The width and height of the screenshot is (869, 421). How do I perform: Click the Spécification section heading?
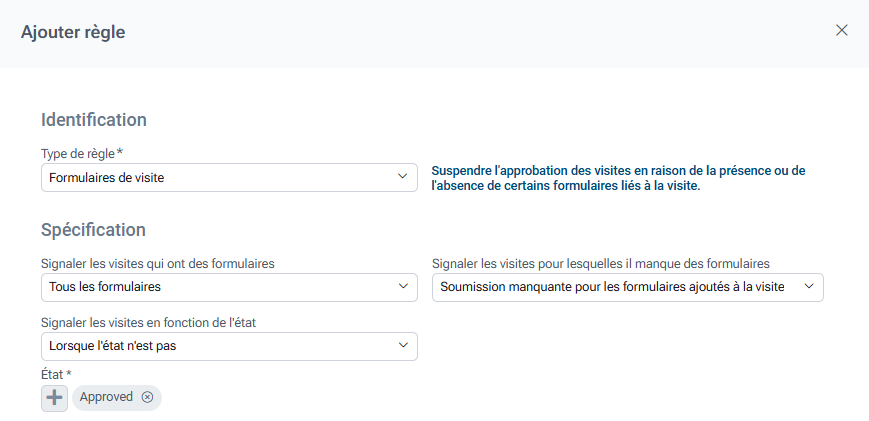click(x=93, y=230)
